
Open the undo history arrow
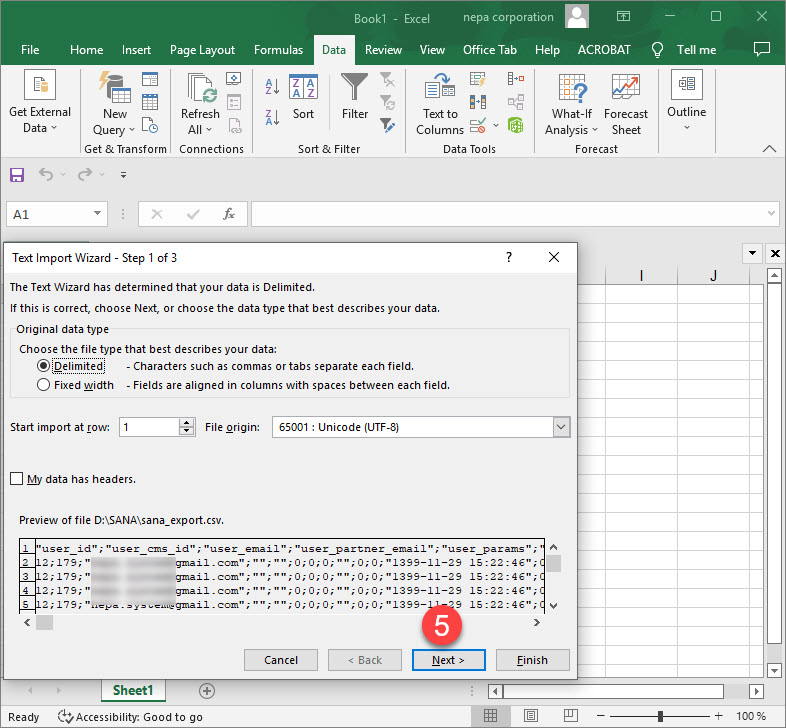click(63, 174)
